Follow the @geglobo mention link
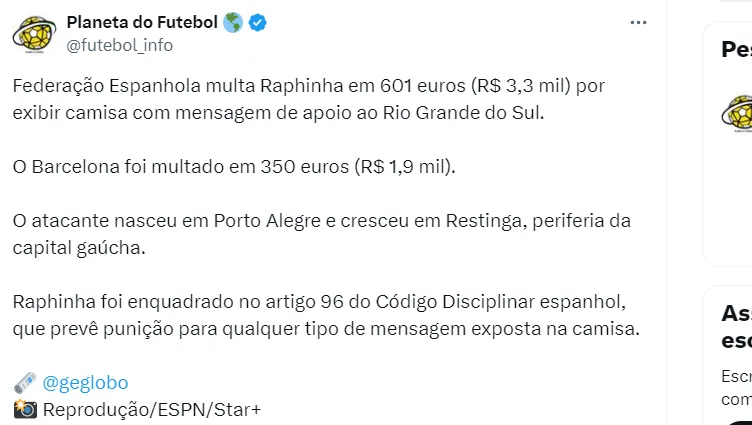Image resolution: width=752 pixels, height=425 pixels. (85, 383)
